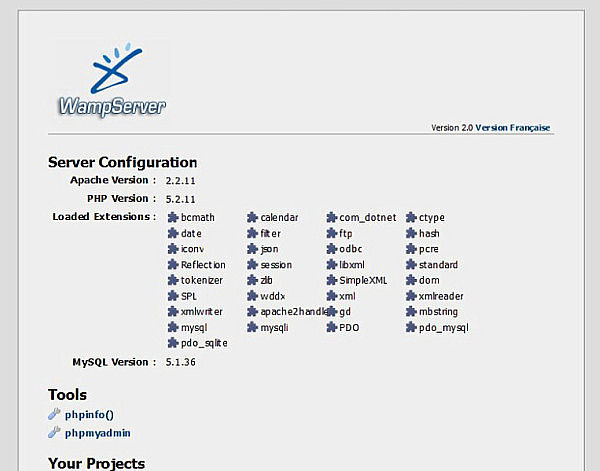Open the phpinfo() tool link
The width and height of the screenshot is (600, 471).
(89, 415)
